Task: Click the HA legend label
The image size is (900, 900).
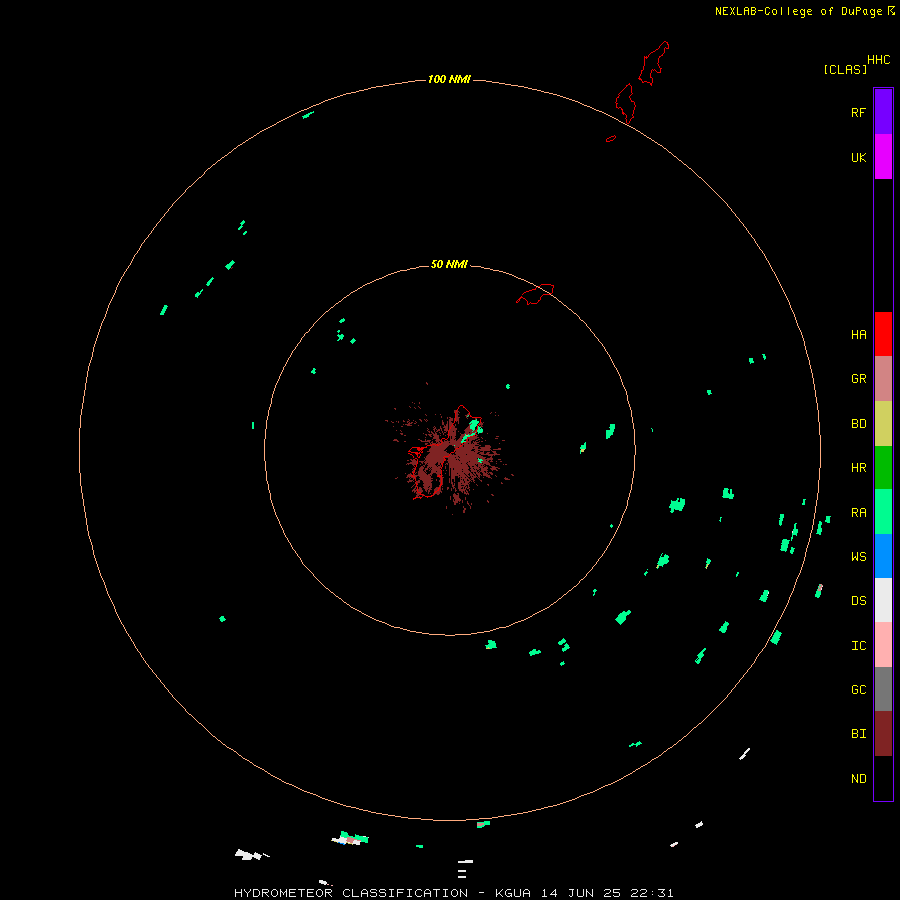Action: 858,334
